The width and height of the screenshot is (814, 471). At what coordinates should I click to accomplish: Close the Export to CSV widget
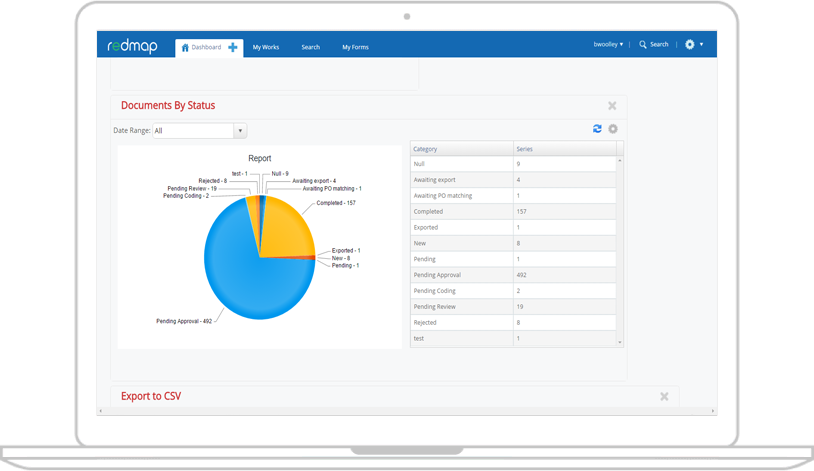point(664,397)
